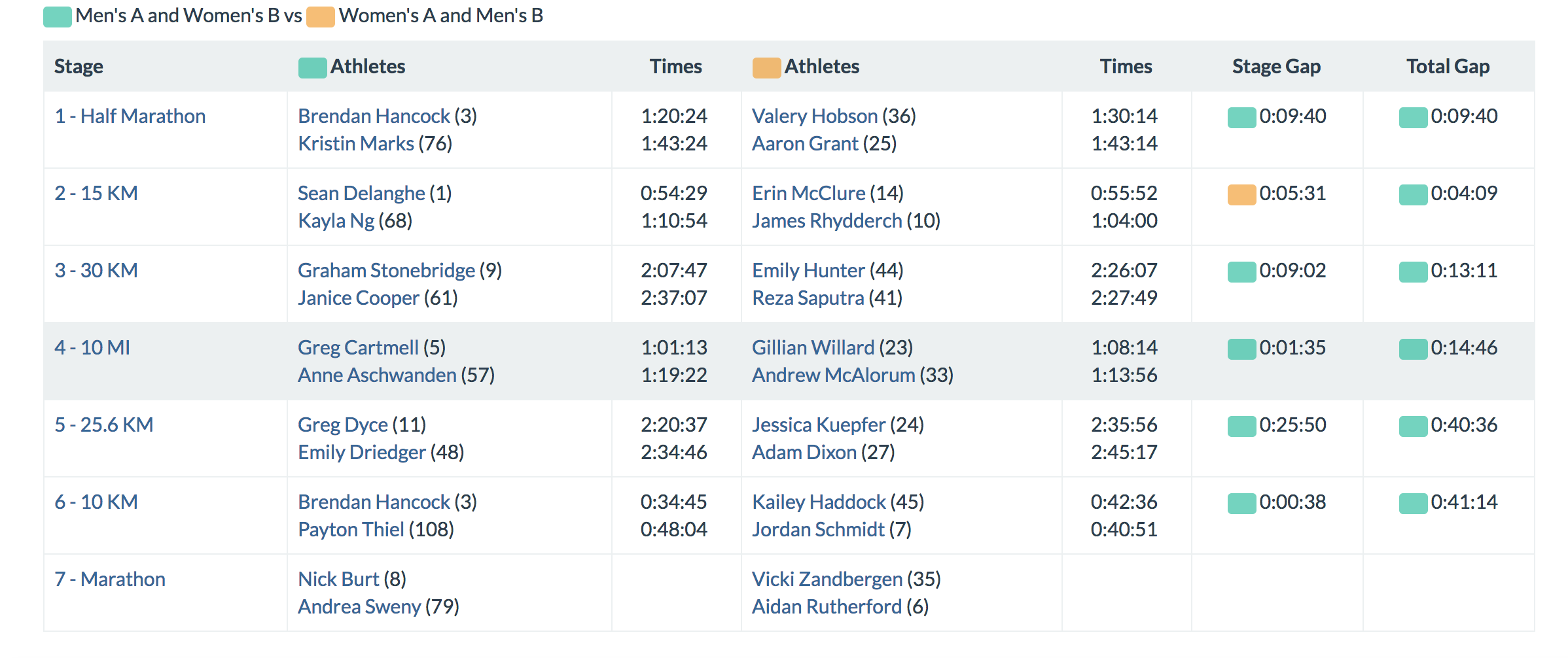The image size is (1568, 658).
Task: Open Aidan Rutherford's athlete page
Action: (x=827, y=607)
